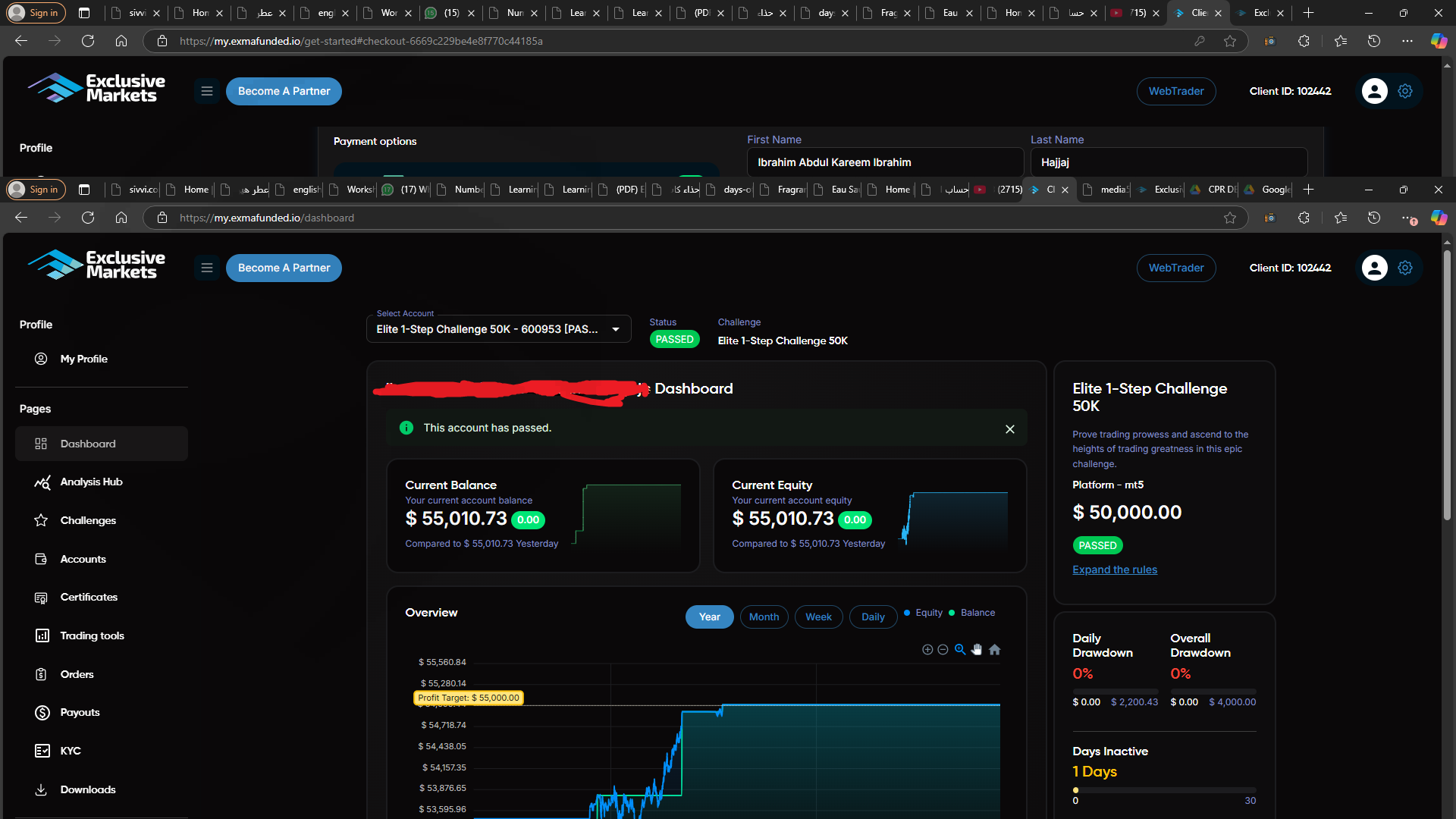This screenshot has height=819, width=1456.
Task: Open the Select Account dropdown
Action: [x=498, y=329]
